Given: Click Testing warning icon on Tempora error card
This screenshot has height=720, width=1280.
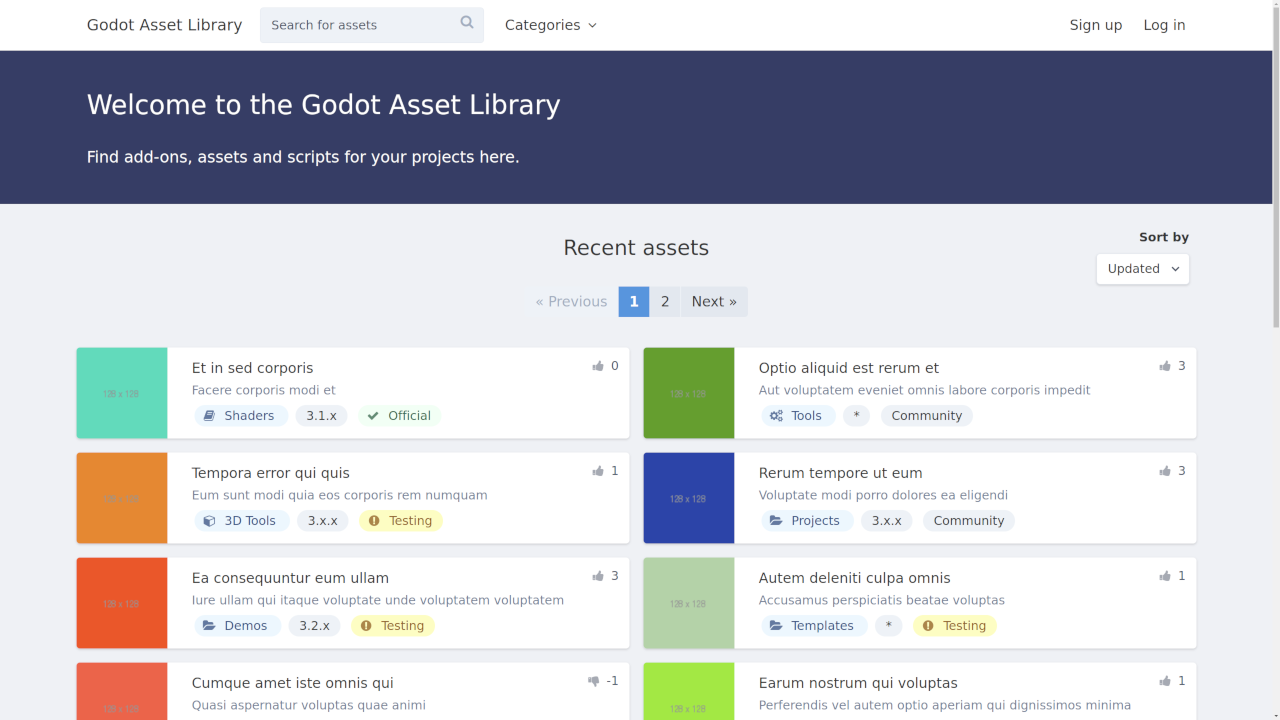Looking at the screenshot, I should pyautogui.click(x=374, y=521).
